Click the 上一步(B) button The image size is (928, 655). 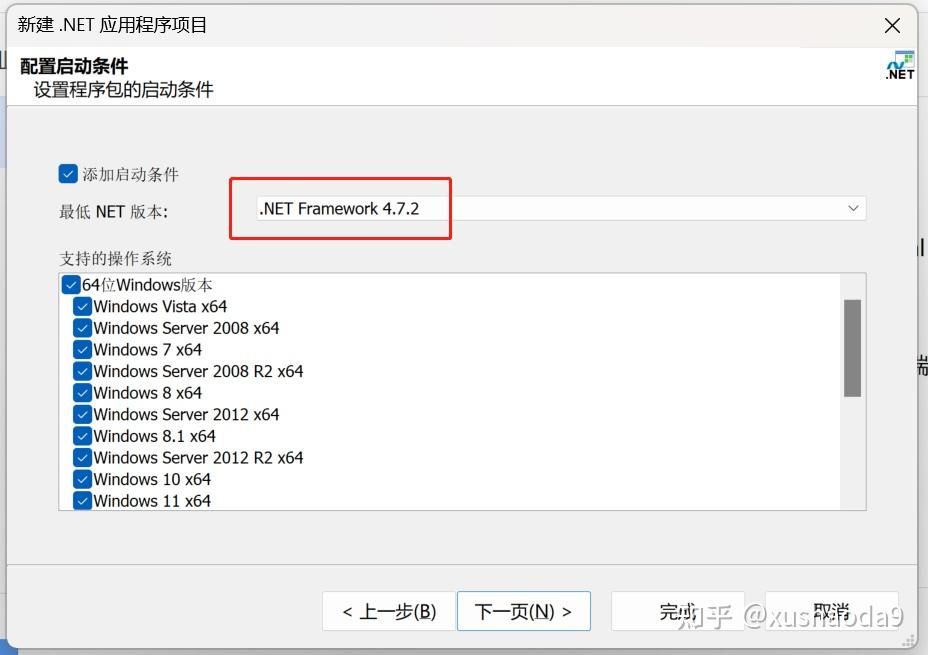(x=389, y=610)
